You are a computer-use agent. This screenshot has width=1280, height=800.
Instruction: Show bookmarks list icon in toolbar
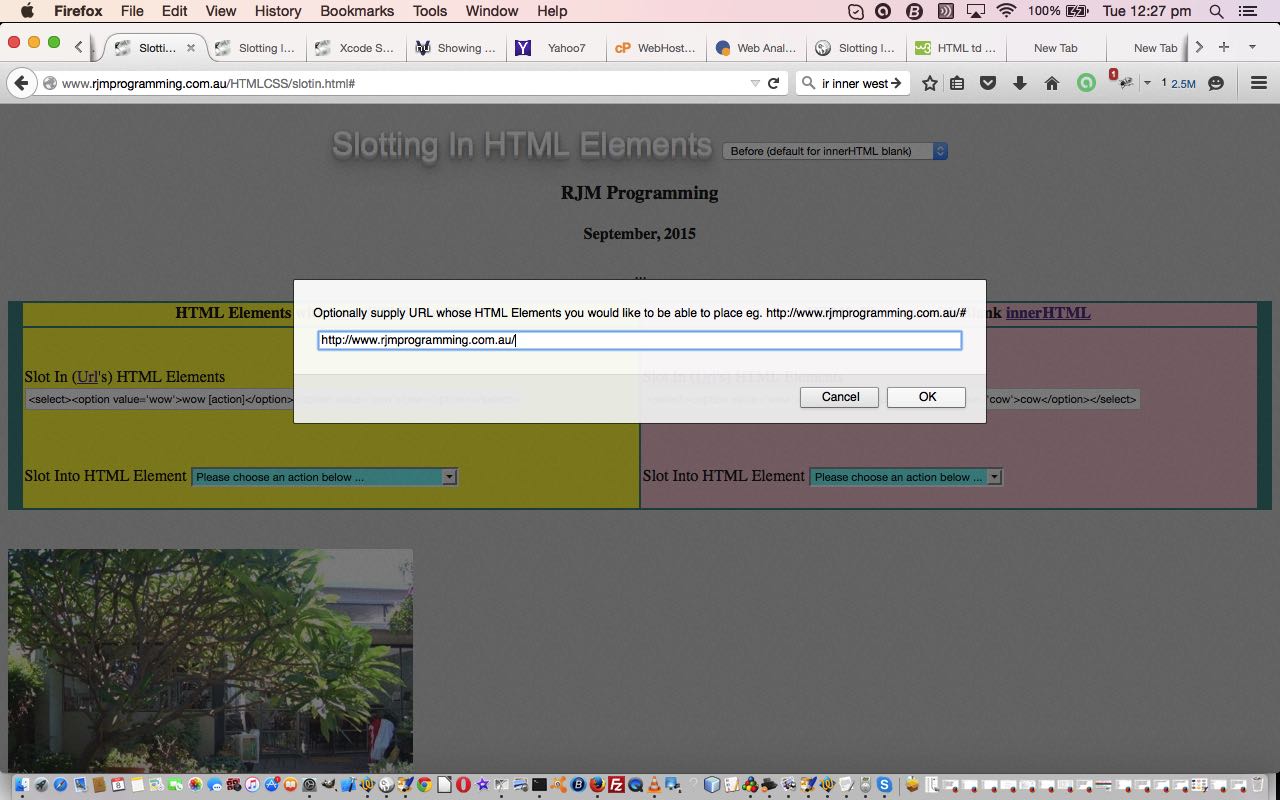click(x=957, y=84)
